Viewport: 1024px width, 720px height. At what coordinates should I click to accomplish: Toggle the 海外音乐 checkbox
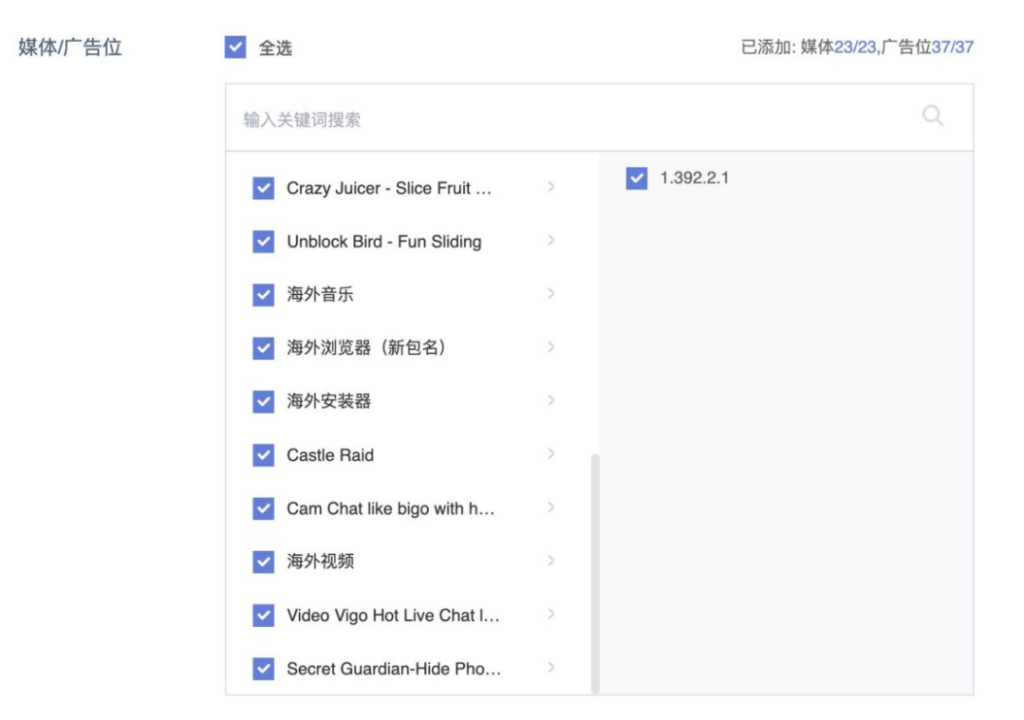[x=263, y=295]
